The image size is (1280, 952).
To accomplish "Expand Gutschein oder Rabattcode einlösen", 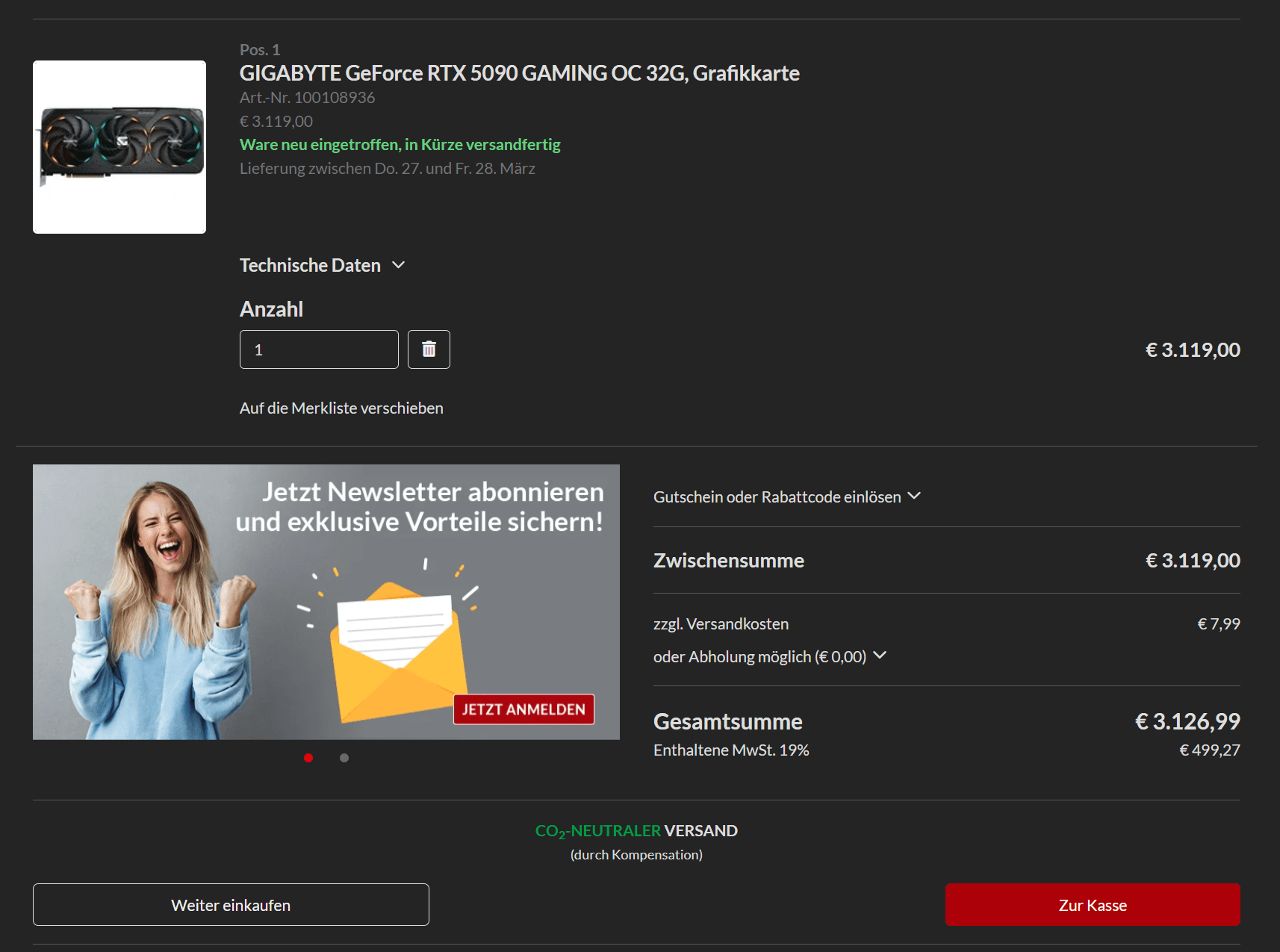I will pos(787,497).
